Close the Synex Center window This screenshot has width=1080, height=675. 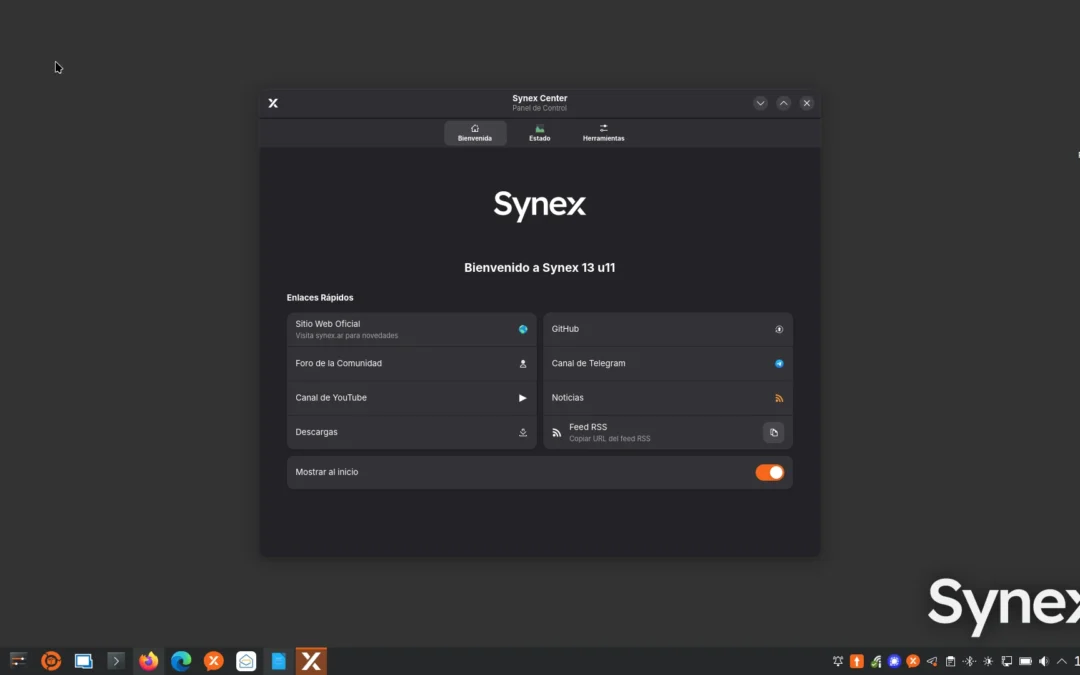tap(807, 103)
